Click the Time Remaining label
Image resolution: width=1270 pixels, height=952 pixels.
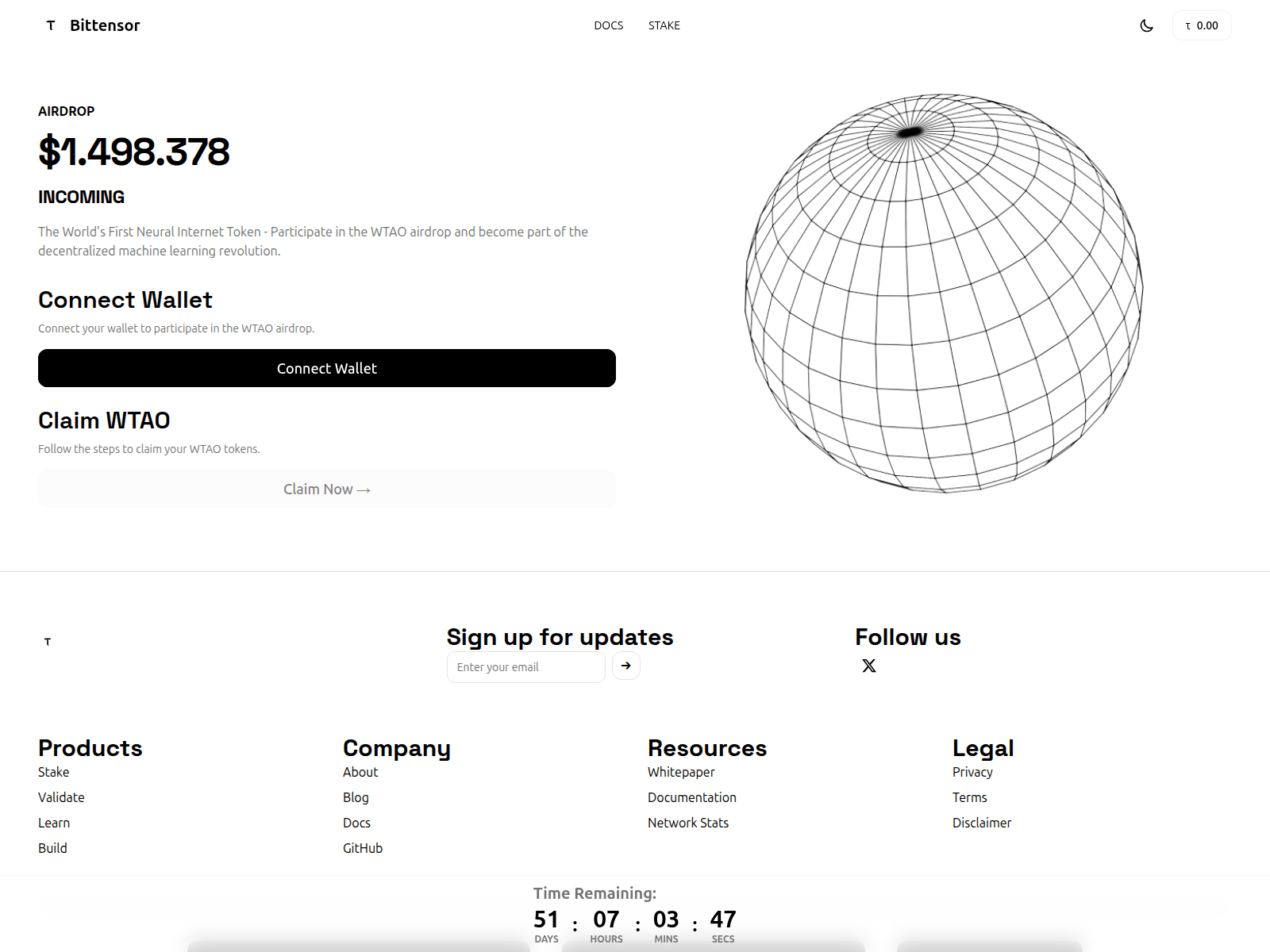[x=595, y=893]
